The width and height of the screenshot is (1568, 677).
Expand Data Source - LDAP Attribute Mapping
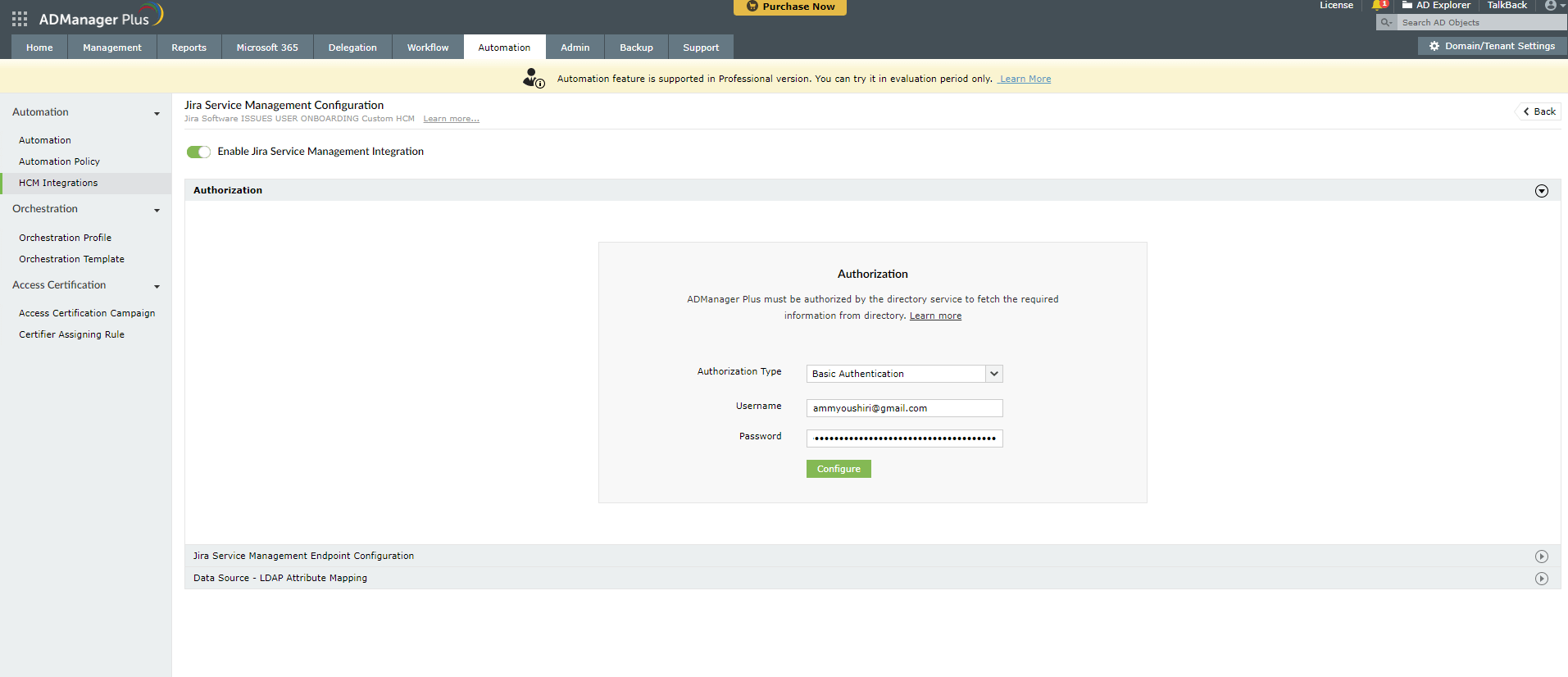(1542, 579)
